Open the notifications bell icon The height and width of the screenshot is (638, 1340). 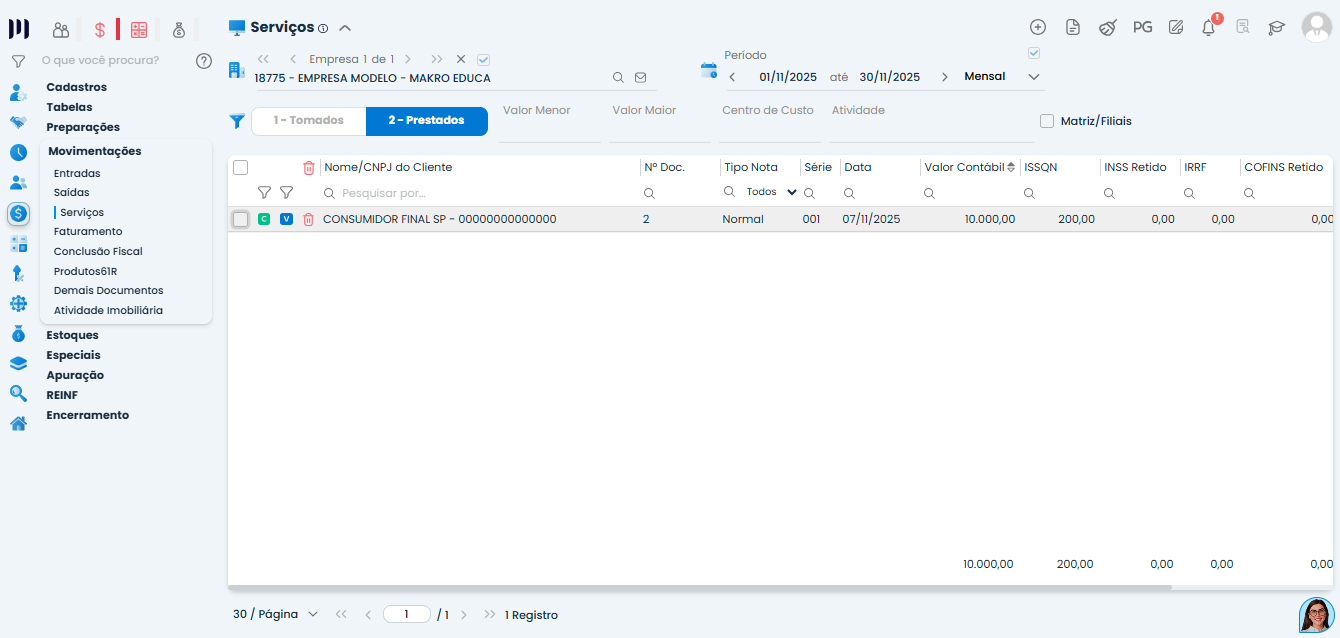(1208, 27)
